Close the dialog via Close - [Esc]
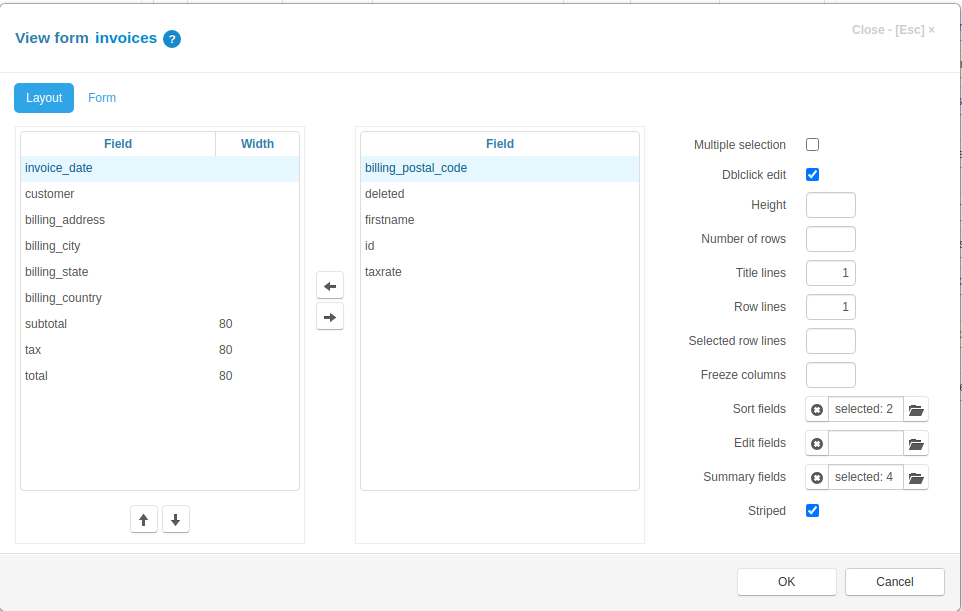The image size is (962, 611). coord(893,30)
